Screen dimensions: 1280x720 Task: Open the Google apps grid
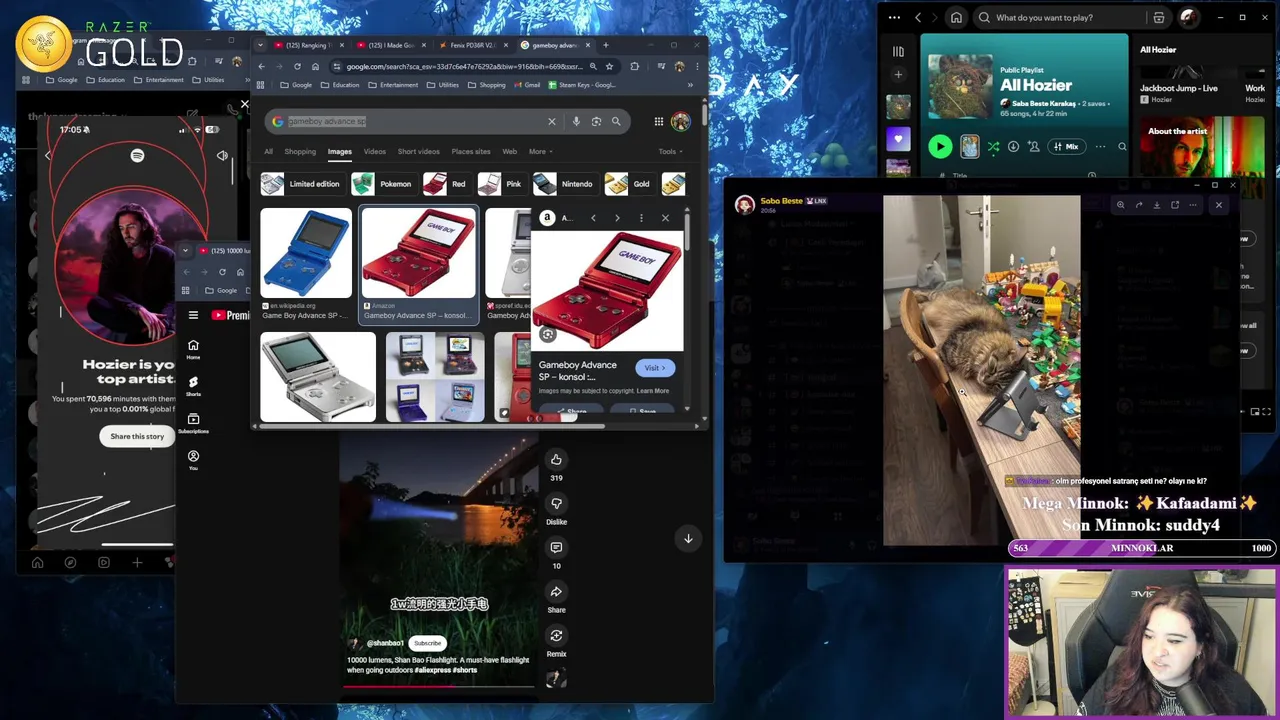(658, 121)
